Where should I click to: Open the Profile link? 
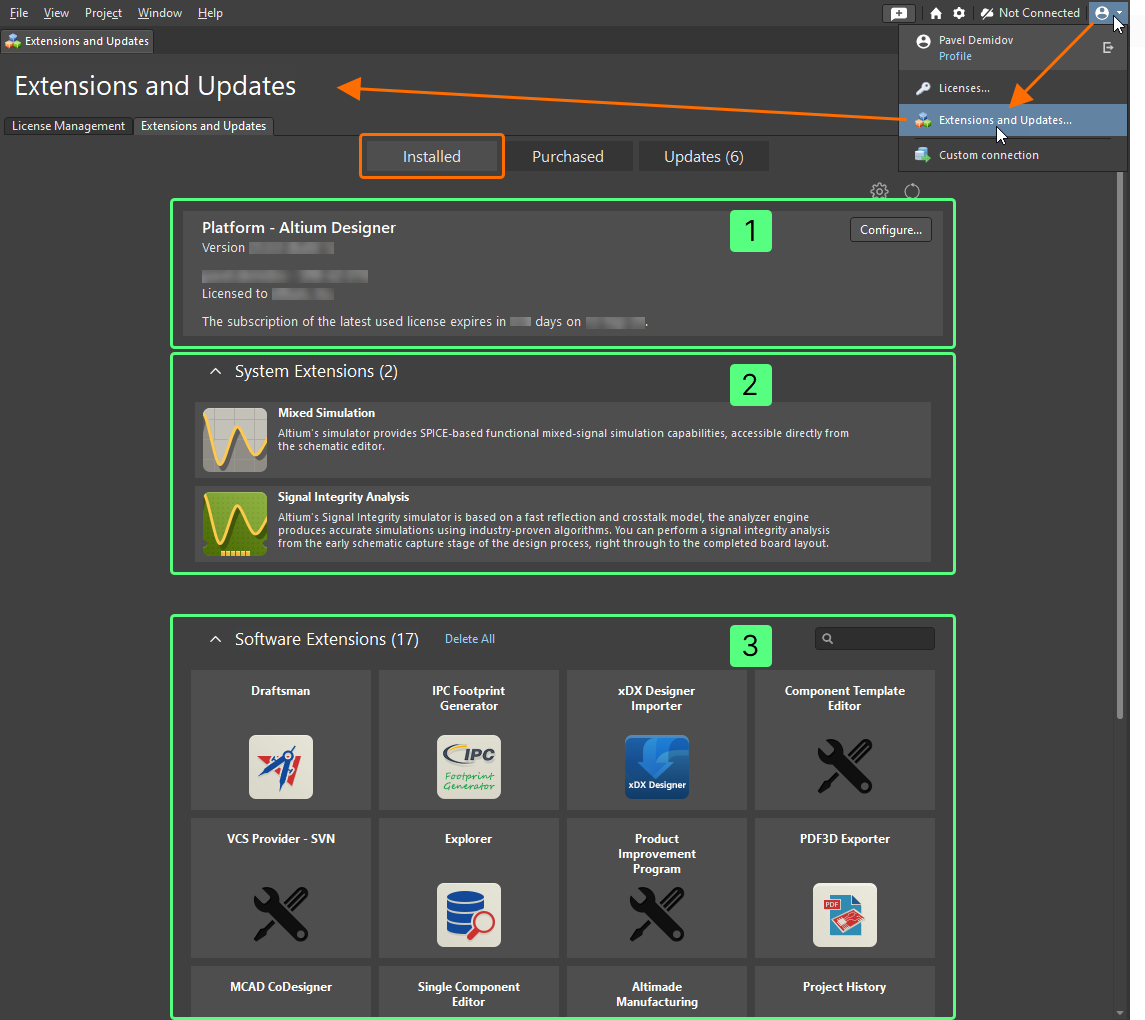tap(955, 56)
